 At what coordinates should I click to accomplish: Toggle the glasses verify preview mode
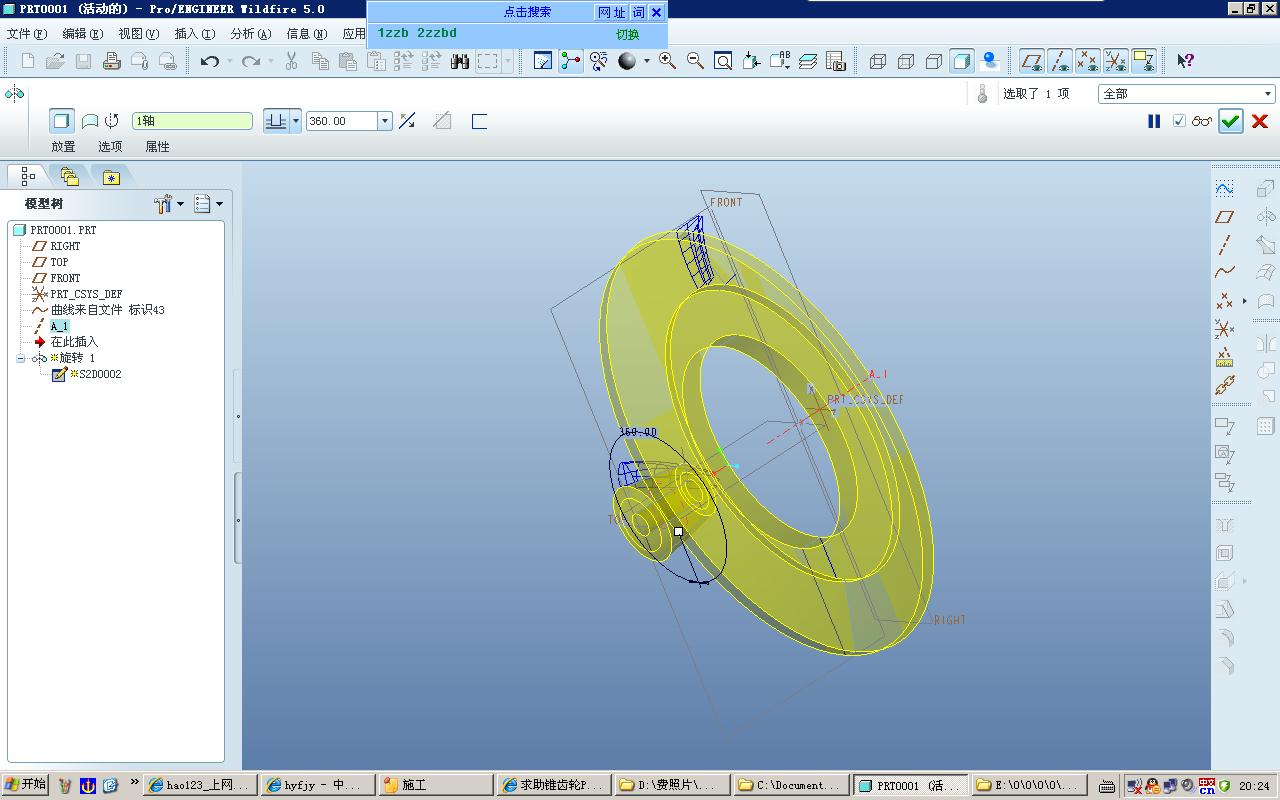click(x=1201, y=121)
